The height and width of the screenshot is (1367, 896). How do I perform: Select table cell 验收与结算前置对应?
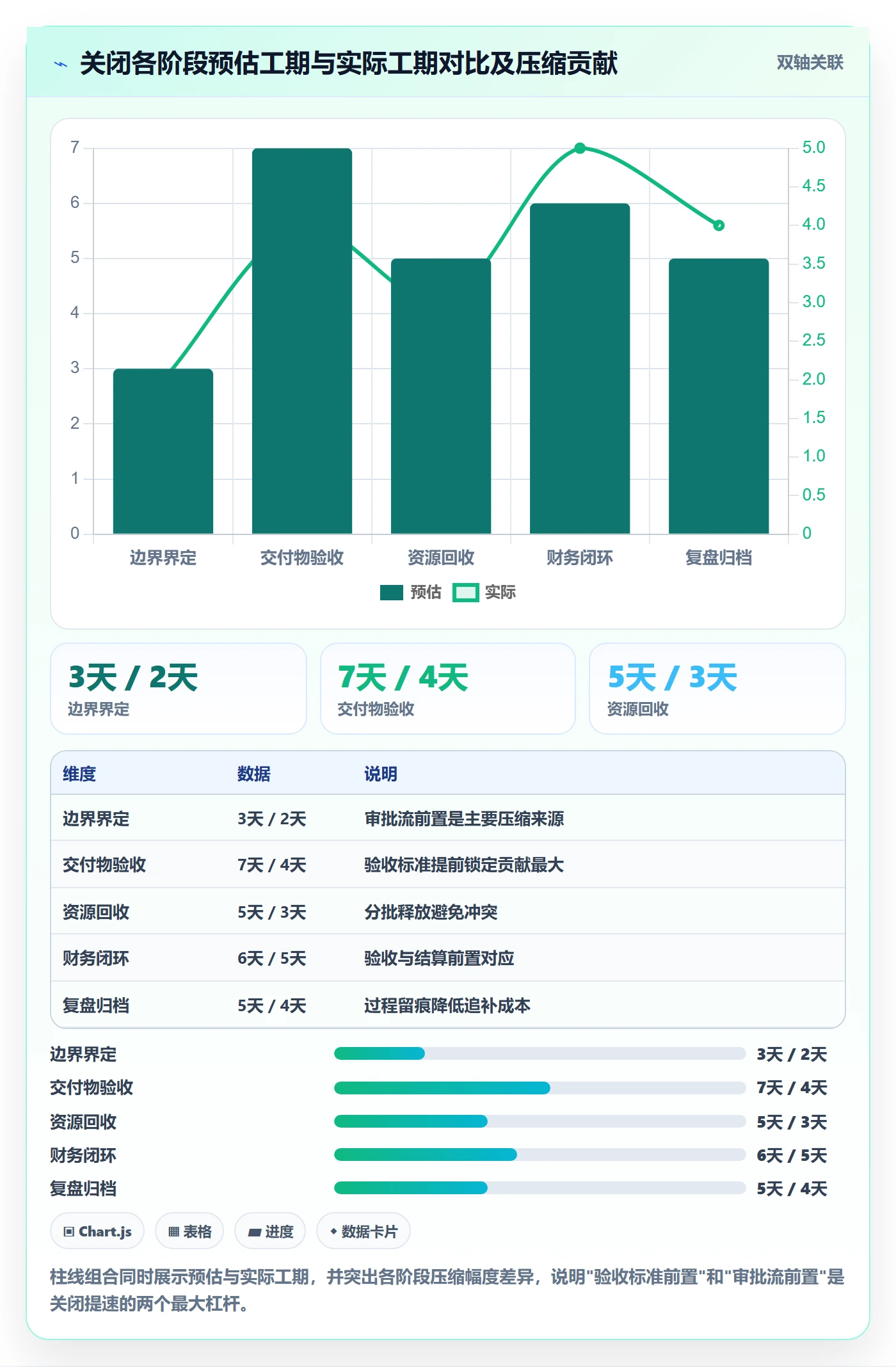coord(439,958)
